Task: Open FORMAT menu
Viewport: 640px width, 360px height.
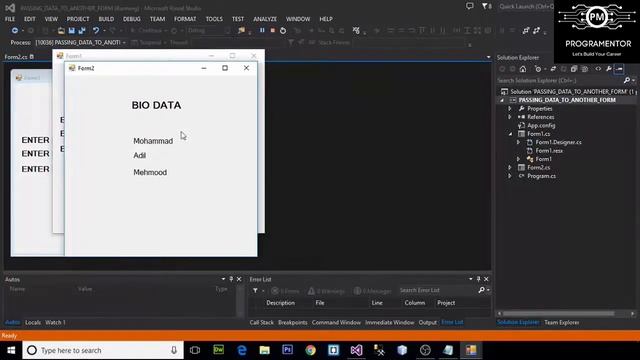Action: (185, 19)
